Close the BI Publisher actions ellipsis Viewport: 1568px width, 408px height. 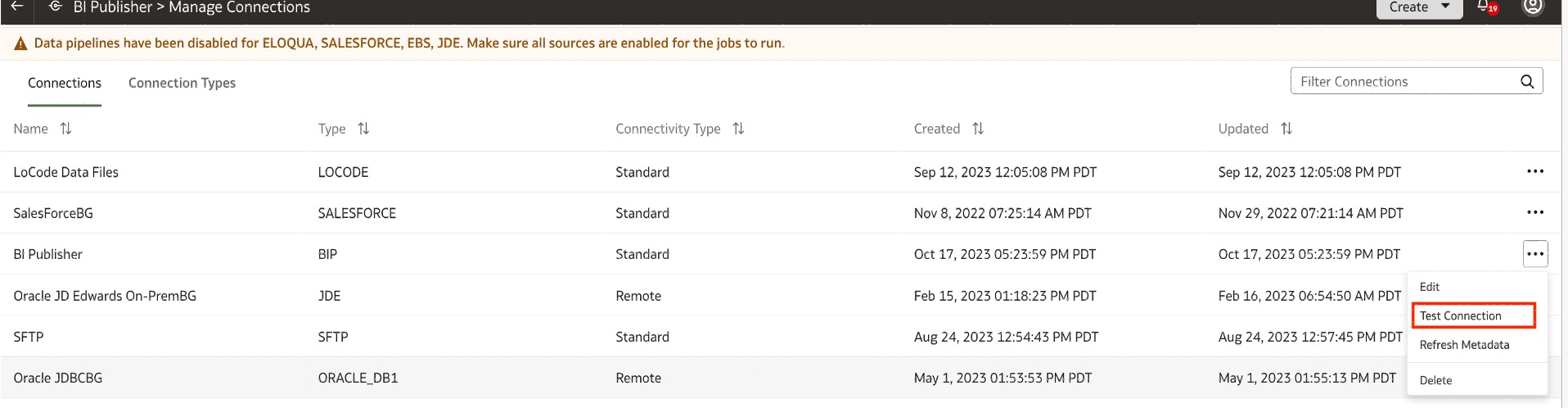tap(1534, 254)
